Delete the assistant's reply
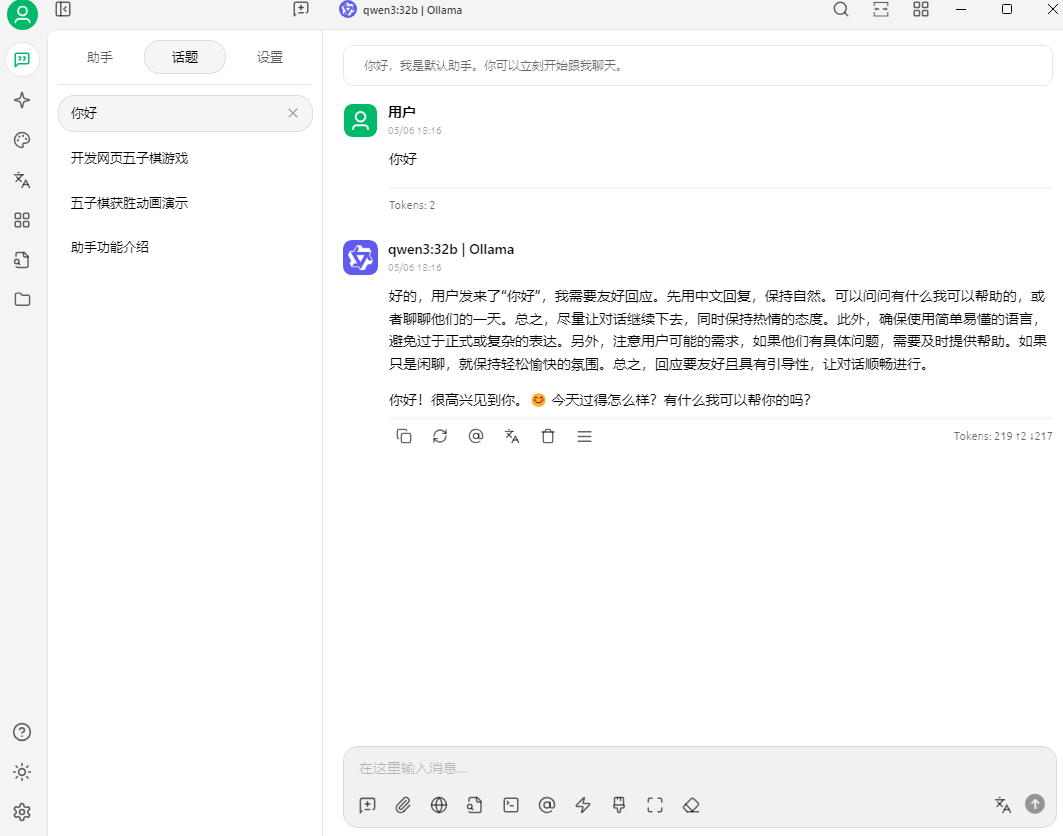1063x836 pixels. pyautogui.click(x=548, y=437)
